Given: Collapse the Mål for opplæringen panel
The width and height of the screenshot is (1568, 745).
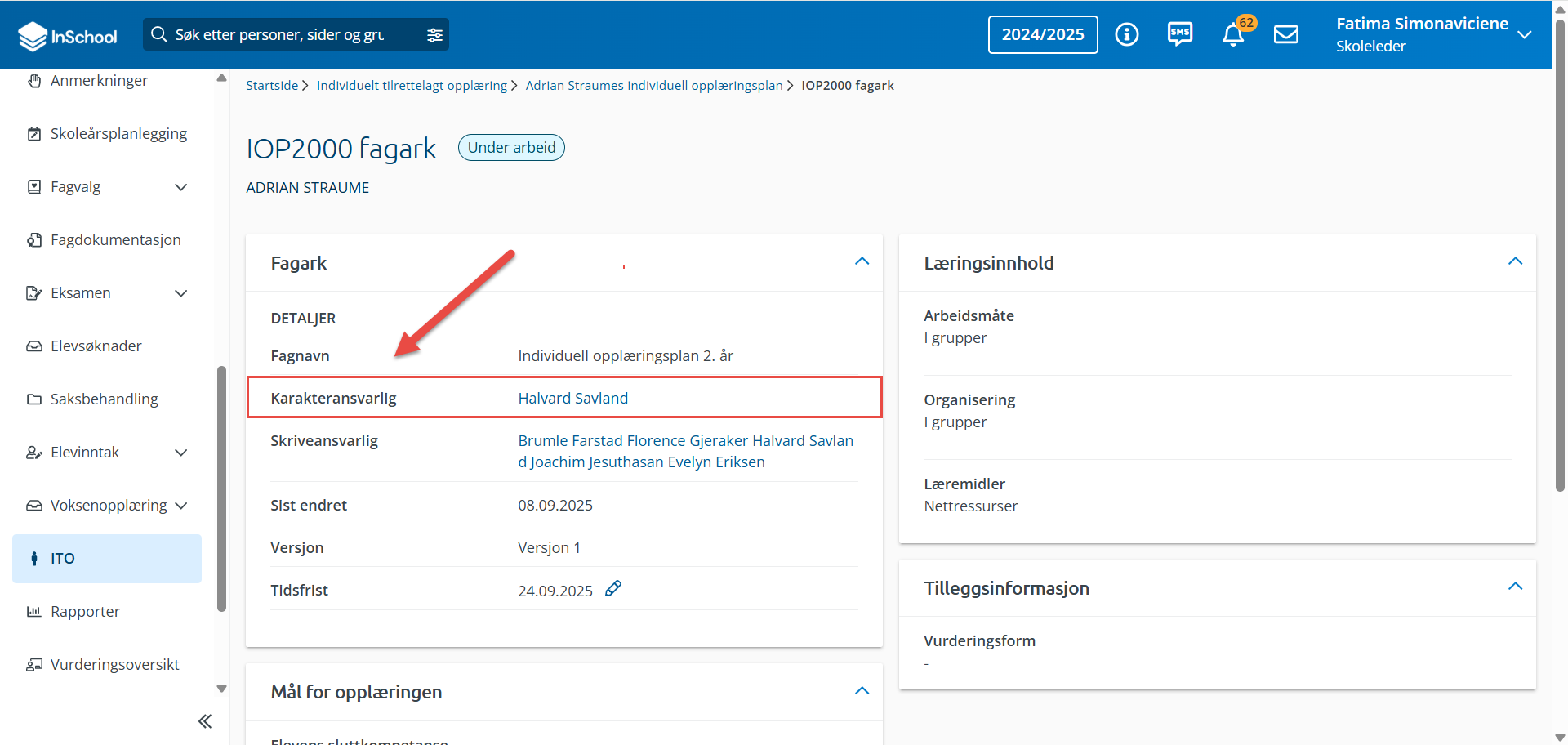Looking at the screenshot, I should [x=862, y=691].
